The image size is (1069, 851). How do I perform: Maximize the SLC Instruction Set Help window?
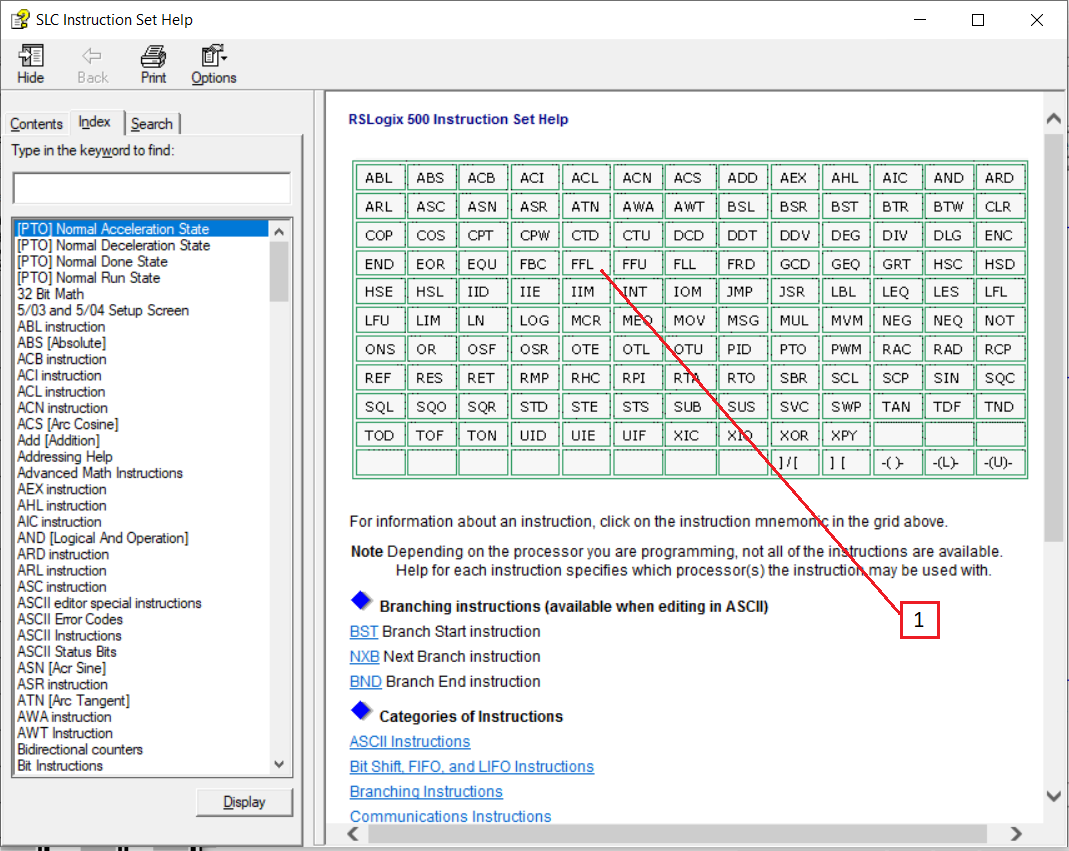tap(978, 20)
